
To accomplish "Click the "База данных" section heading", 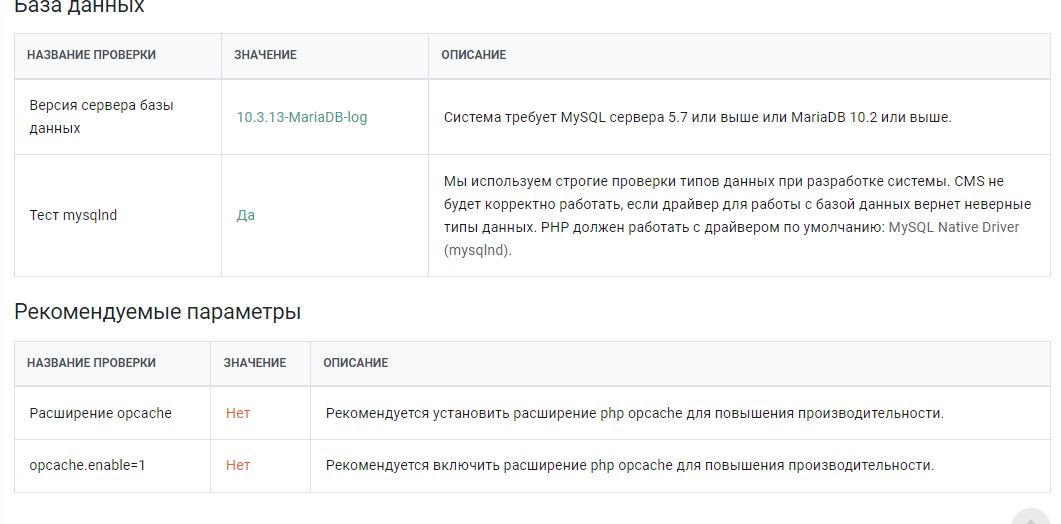I will [79, 8].
